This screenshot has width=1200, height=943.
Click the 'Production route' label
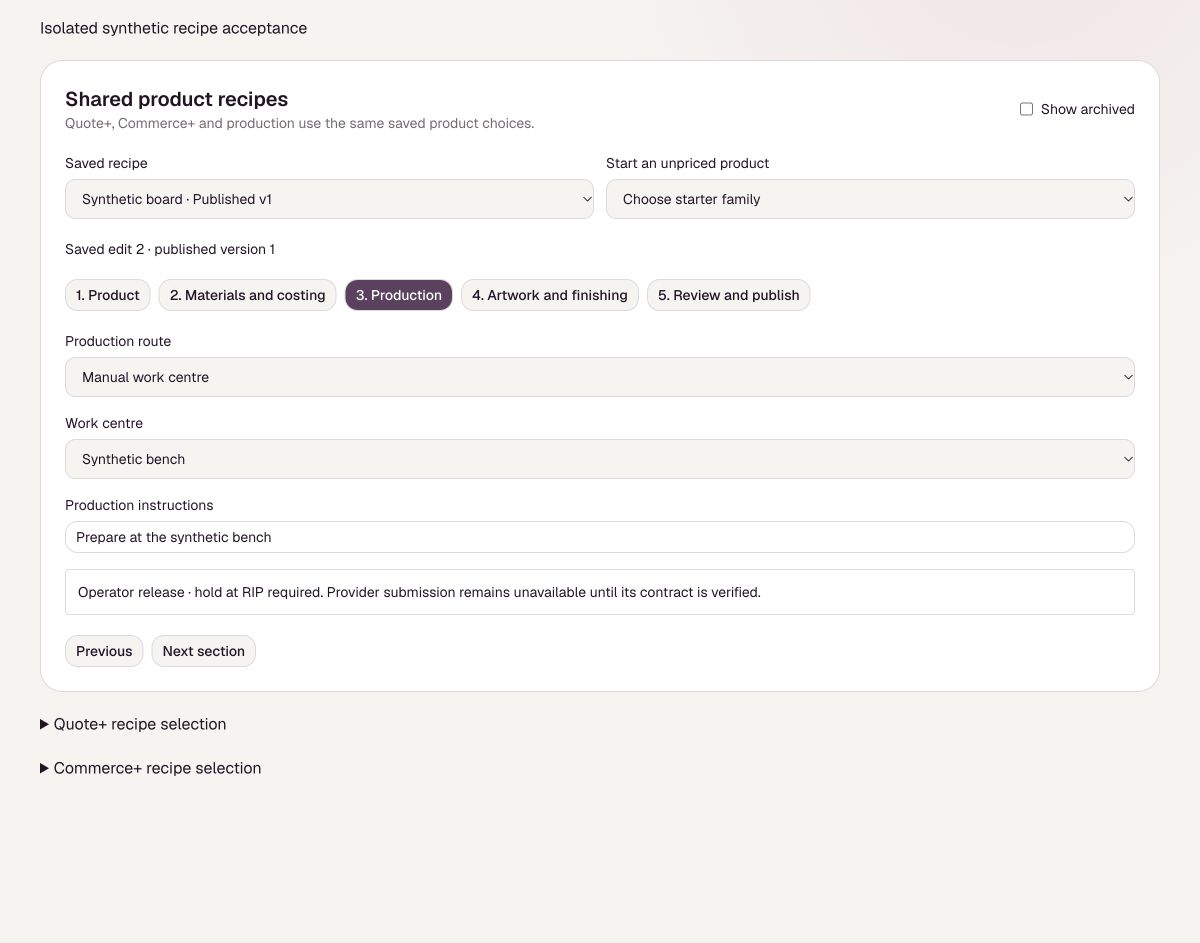118,341
